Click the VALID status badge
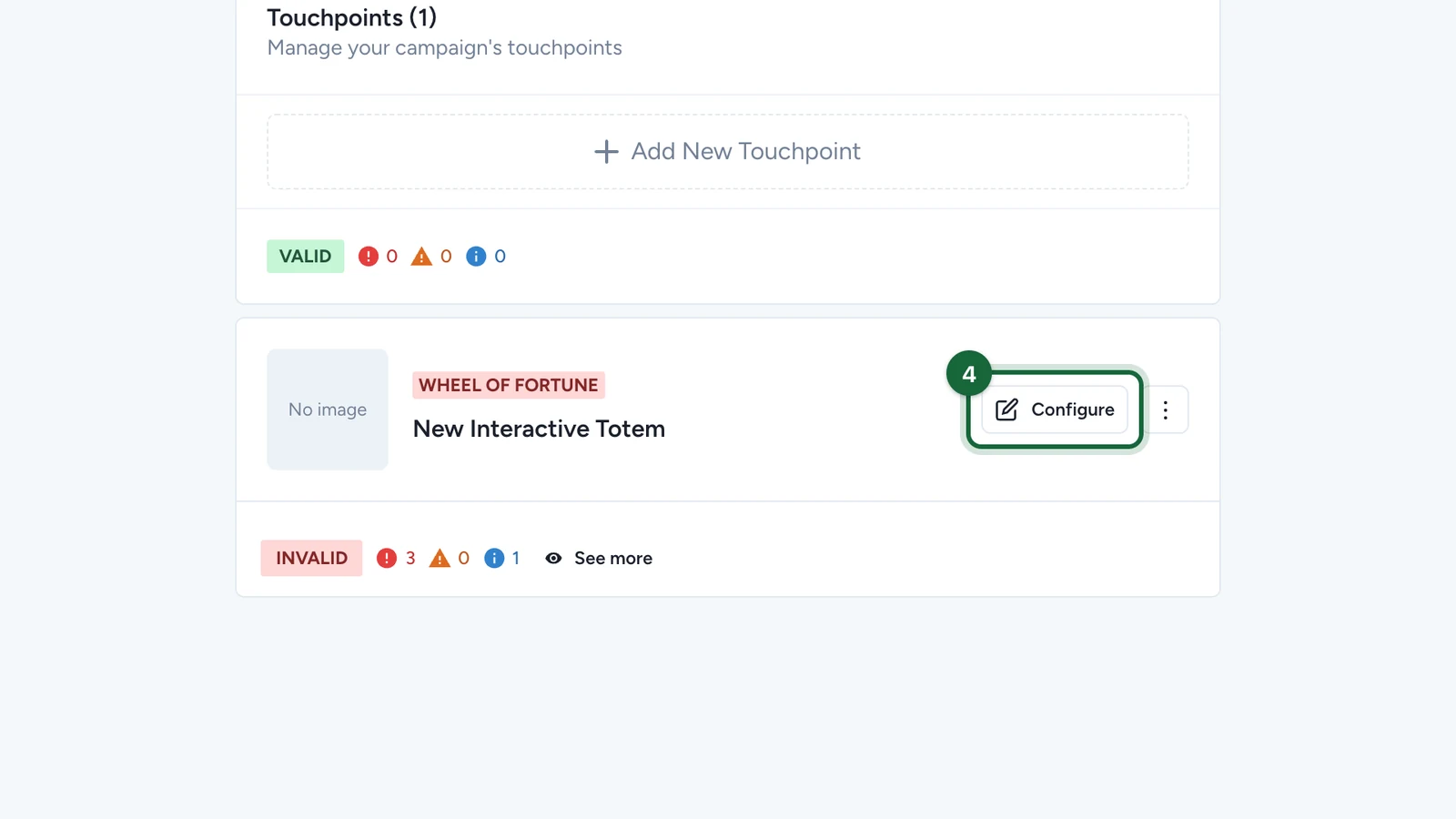Image resolution: width=1456 pixels, height=819 pixels. [x=305, y=257]
